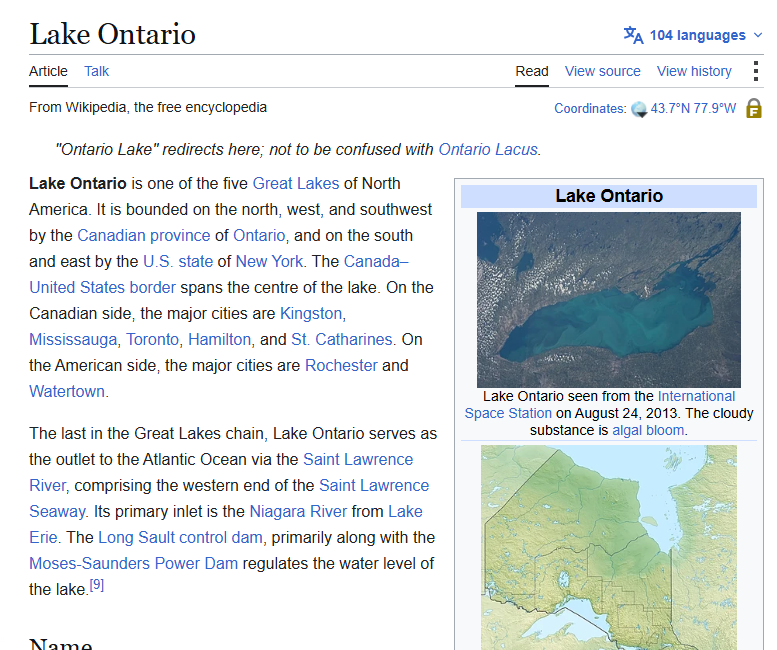The image size is (777, 650).
Task: Open the Long Sault control dam link
Action: pos(180,538)
